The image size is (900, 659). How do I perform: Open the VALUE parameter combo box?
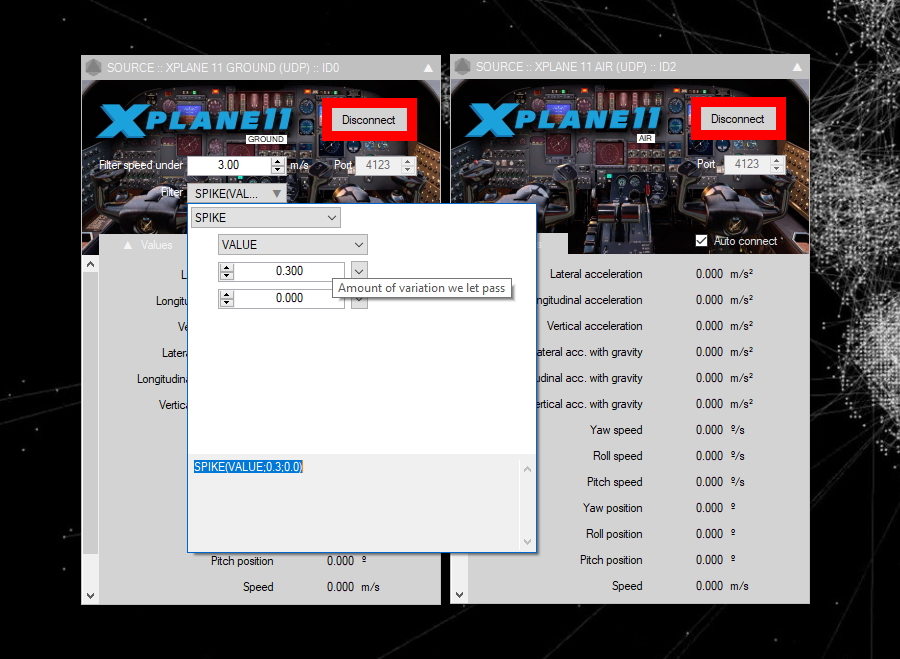pos(293,245)
